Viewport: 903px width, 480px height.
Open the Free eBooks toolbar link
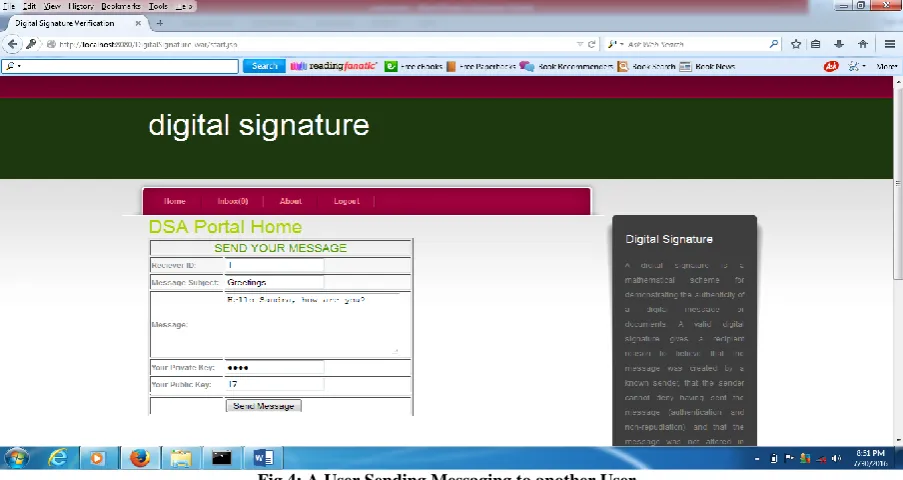click(x=414, y=66)
